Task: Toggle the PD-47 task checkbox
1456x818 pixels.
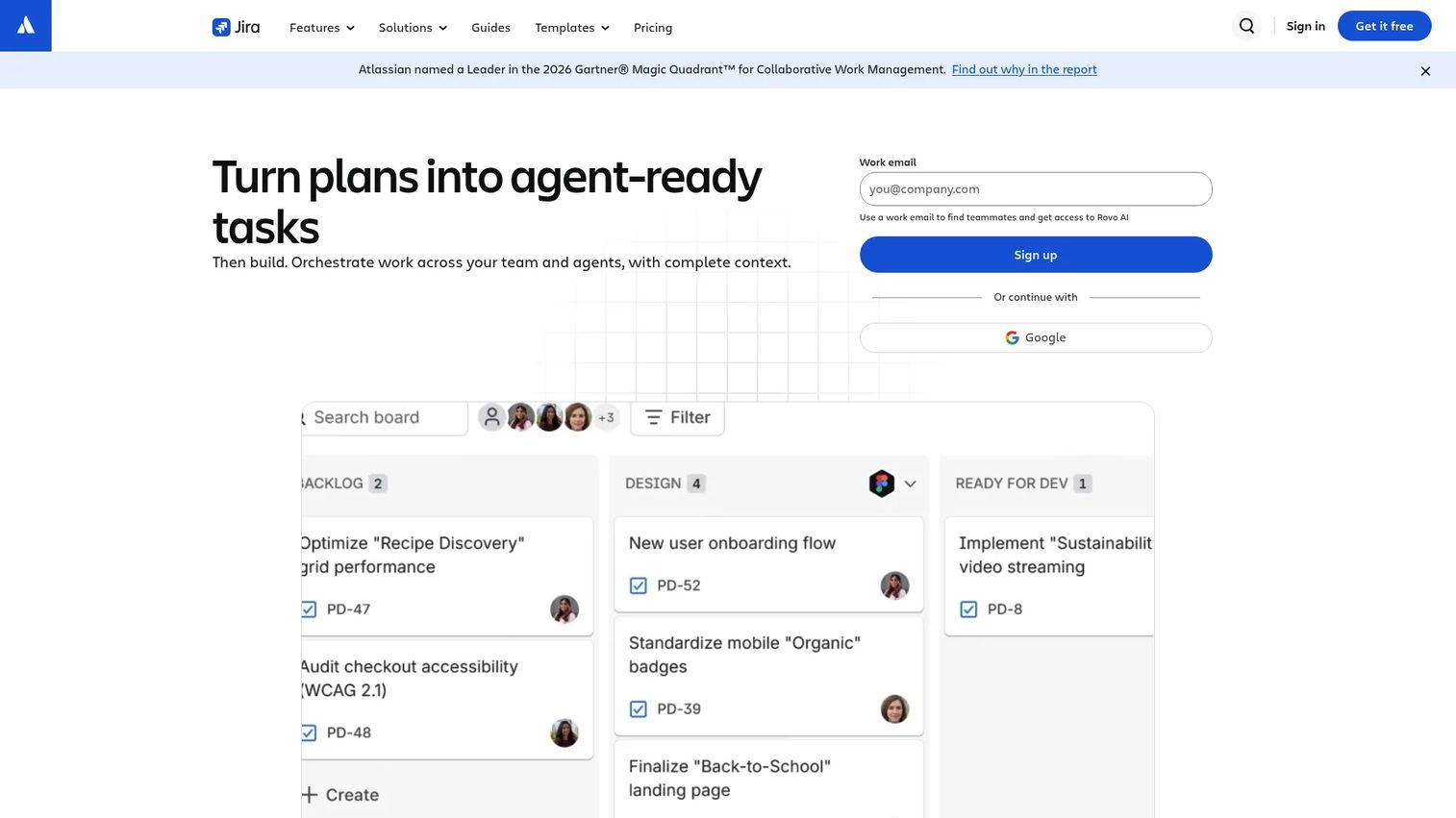Action: pos(309,609)
